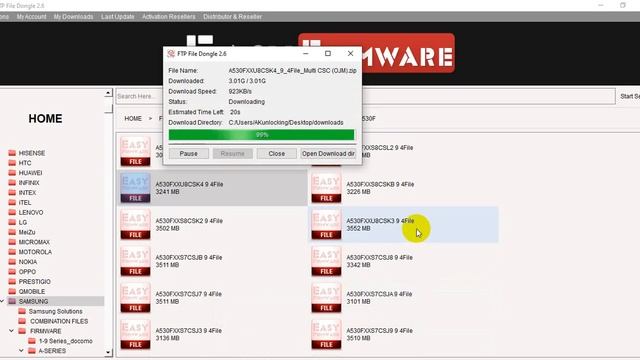This screenshot has height=360, width=640.
Task: Select A530FXXS7CSJA 9 4File file icon
Action: tap(326, 298)
